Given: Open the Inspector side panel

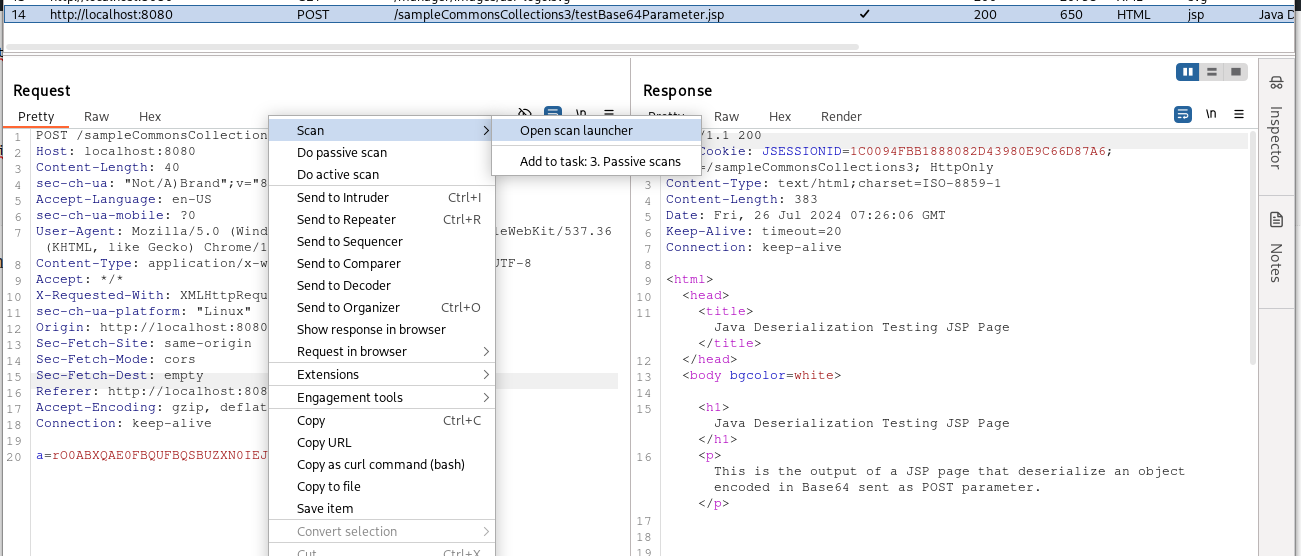Looking at the screenshot, I should 1276,126.
